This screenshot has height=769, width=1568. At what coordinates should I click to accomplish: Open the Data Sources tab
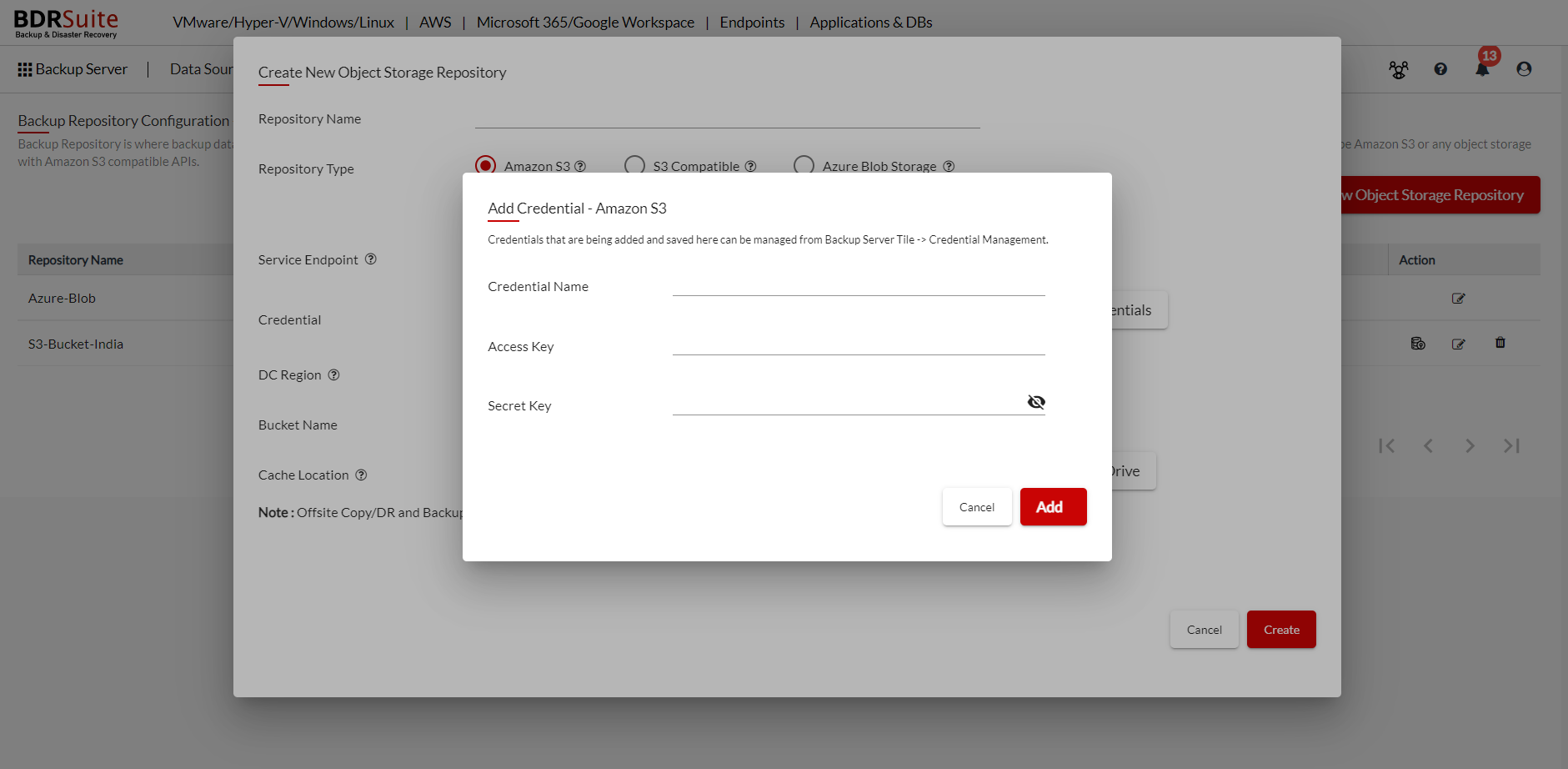202,69
